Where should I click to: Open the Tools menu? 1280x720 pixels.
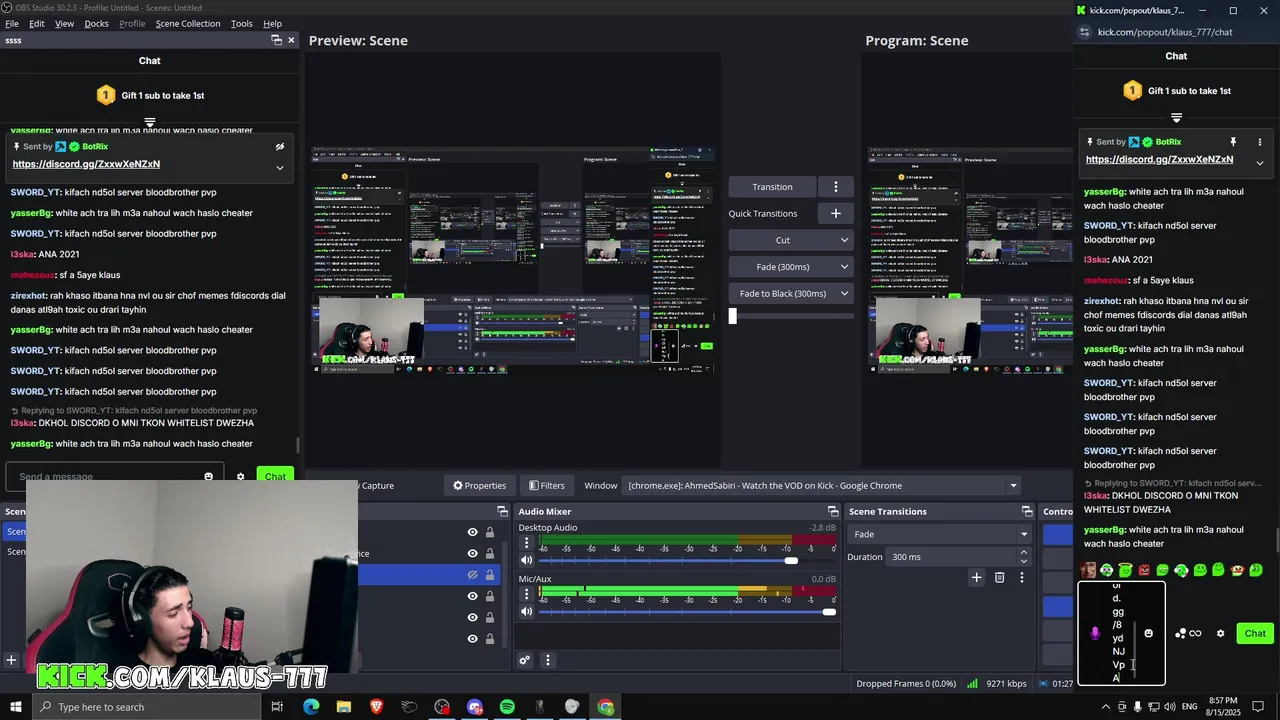241,23
